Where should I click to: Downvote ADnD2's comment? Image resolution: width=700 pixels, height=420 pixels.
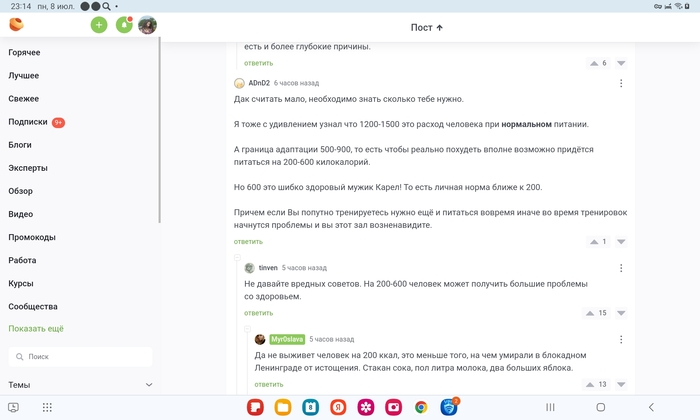coord(621,242)
